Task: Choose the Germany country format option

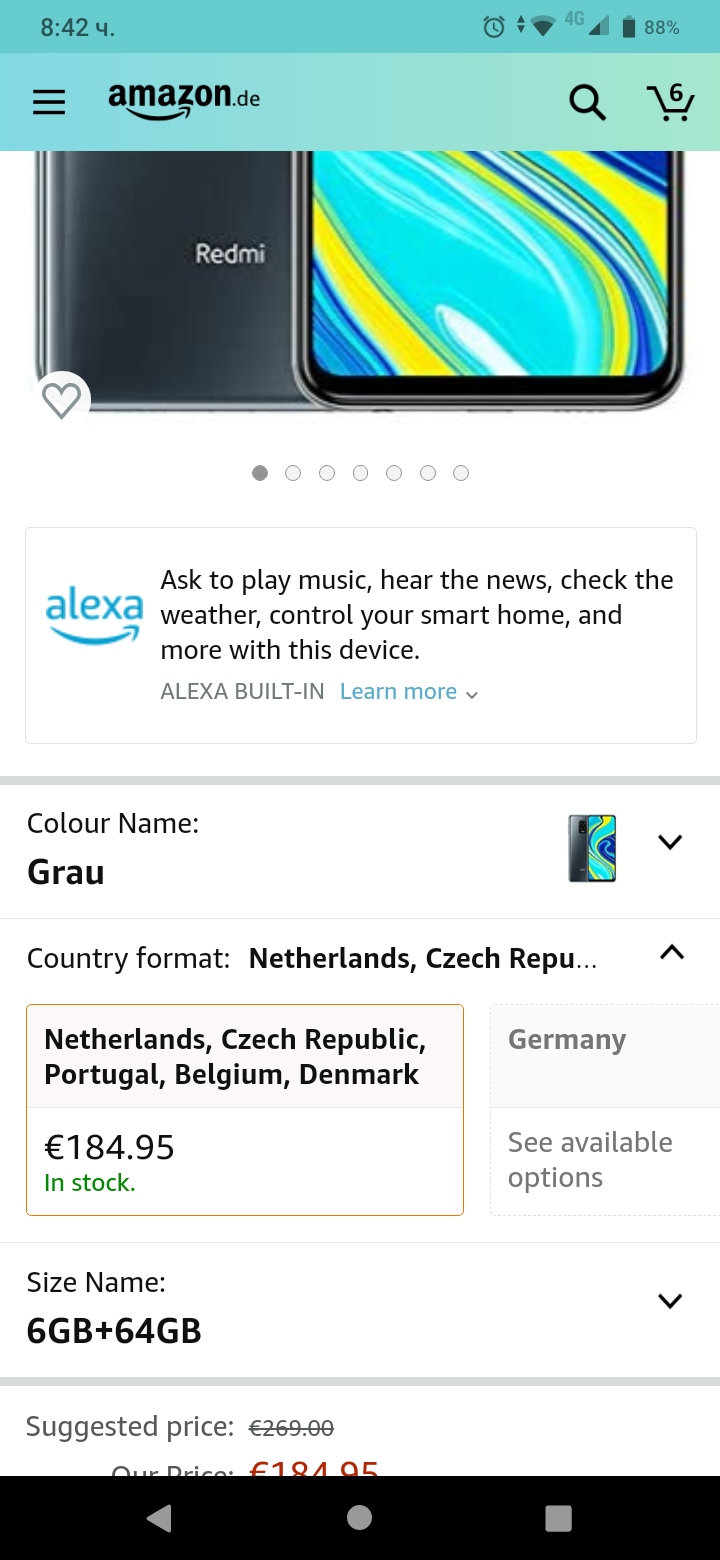Action: point(604,1109)
